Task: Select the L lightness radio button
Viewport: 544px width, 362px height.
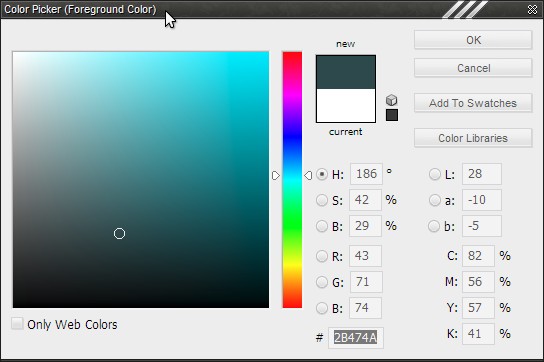Action: click(435, 174)
